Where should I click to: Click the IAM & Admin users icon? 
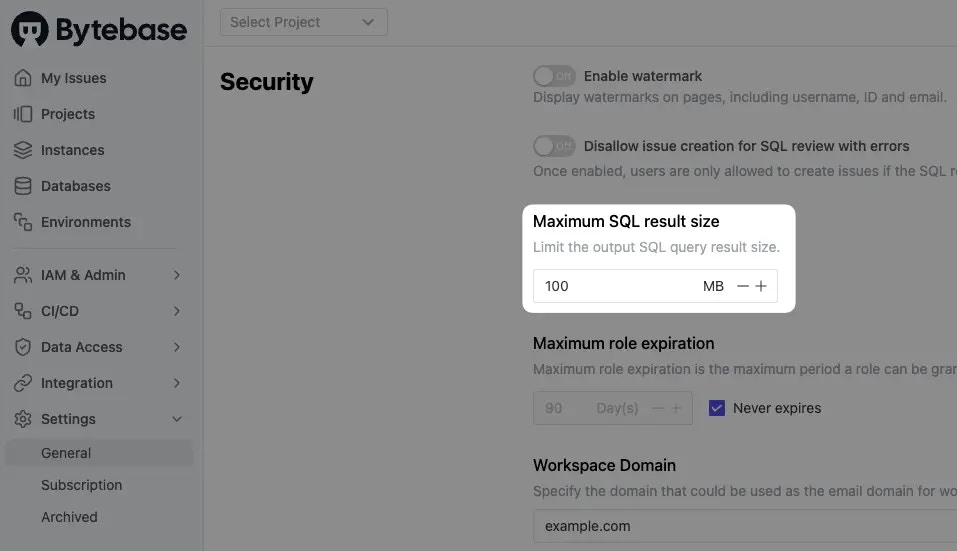click(x=23, y=275)
